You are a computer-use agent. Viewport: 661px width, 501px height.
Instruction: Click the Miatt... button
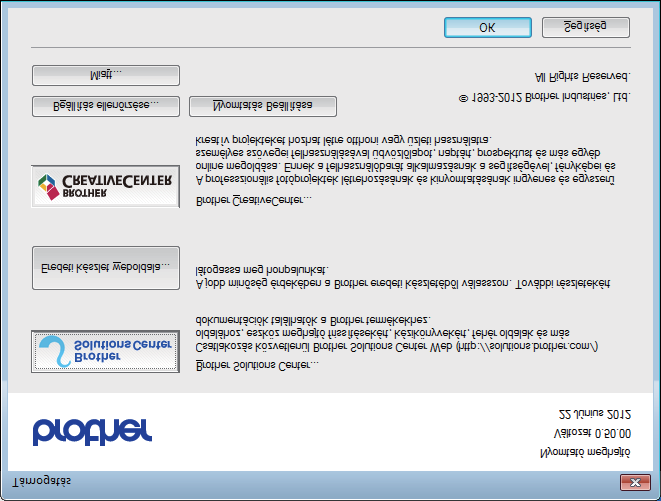point(106,75)
